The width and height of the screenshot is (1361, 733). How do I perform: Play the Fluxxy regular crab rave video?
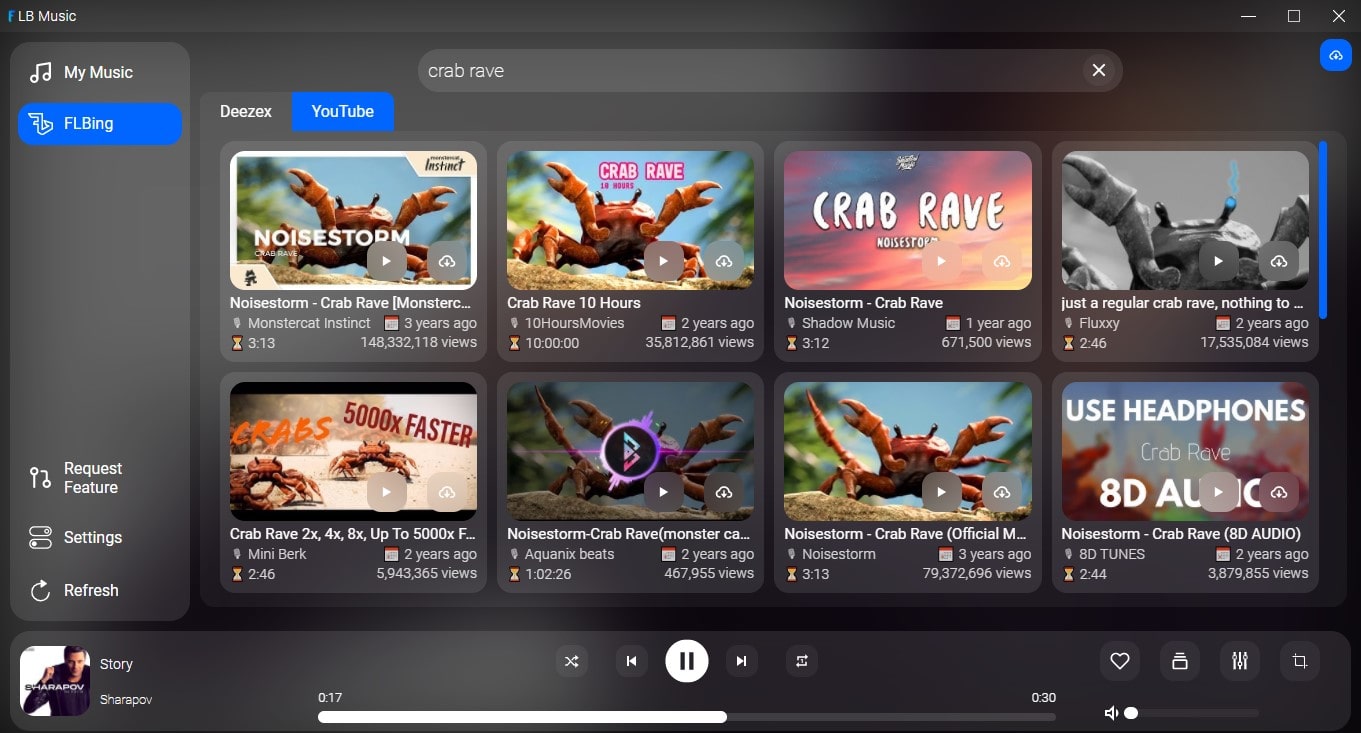[x=1218, y=261]
